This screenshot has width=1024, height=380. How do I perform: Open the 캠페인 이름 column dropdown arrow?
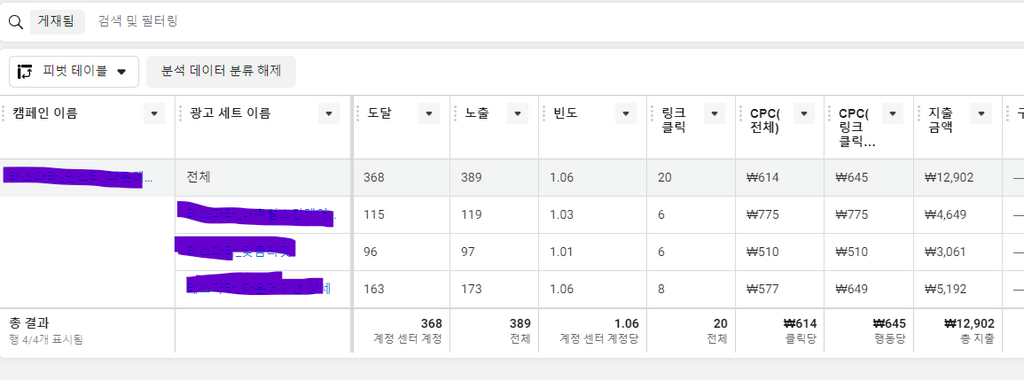tap(154, 114)
